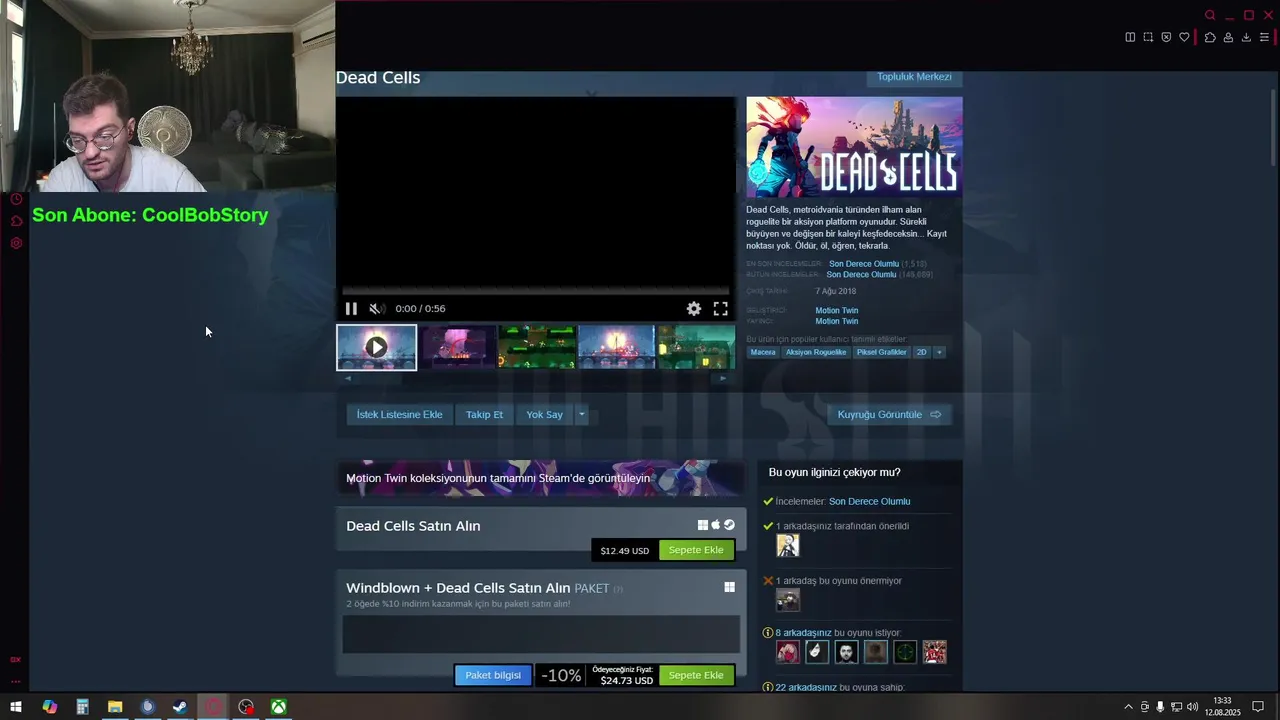
Task: Open the sidebar settings gear icon
Action: [16, 243]
